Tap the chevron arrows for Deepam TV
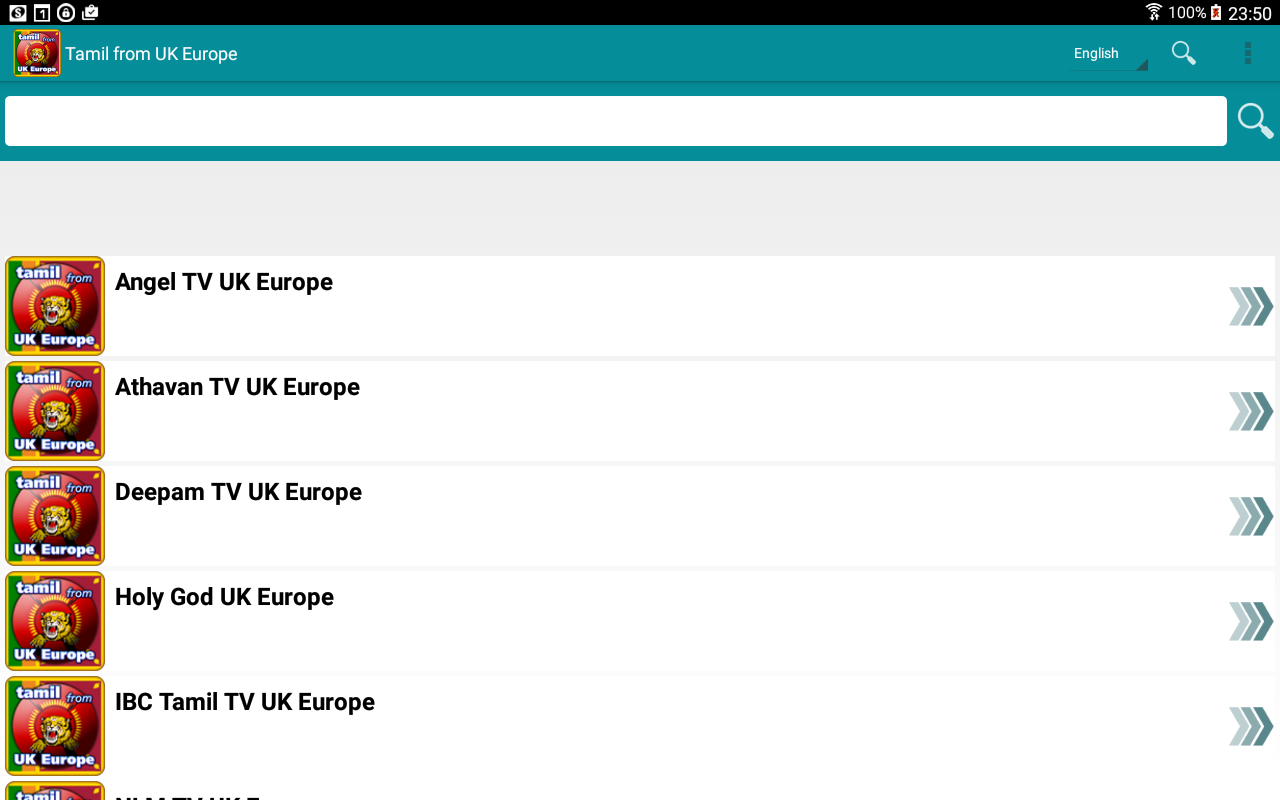Image resolution: width=1280 pixels, height=800 pixels. (x=1250, y=516)
